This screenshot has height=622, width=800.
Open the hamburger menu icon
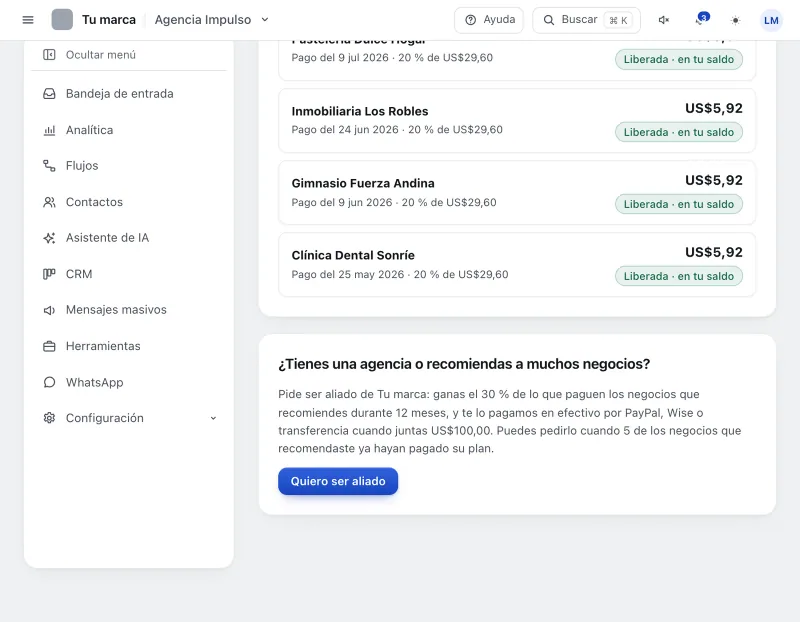tap(28, 20)
